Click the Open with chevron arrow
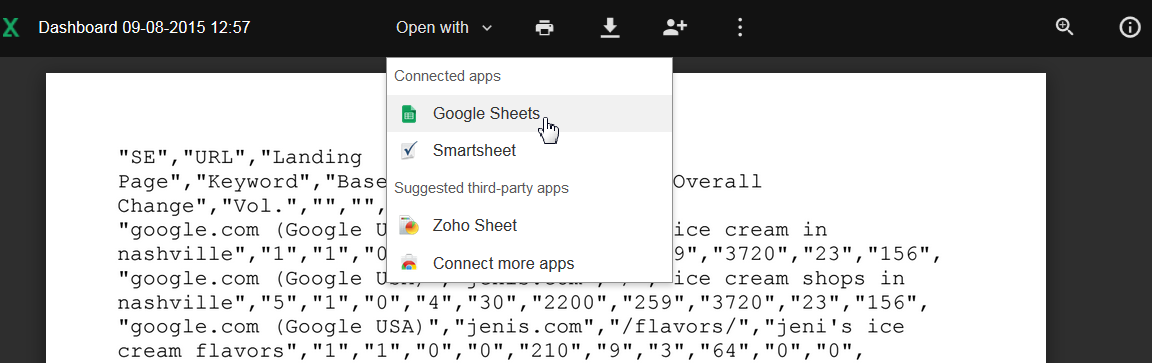The width and height of the screenshot is (1152, 363). [x=486, y=28]
